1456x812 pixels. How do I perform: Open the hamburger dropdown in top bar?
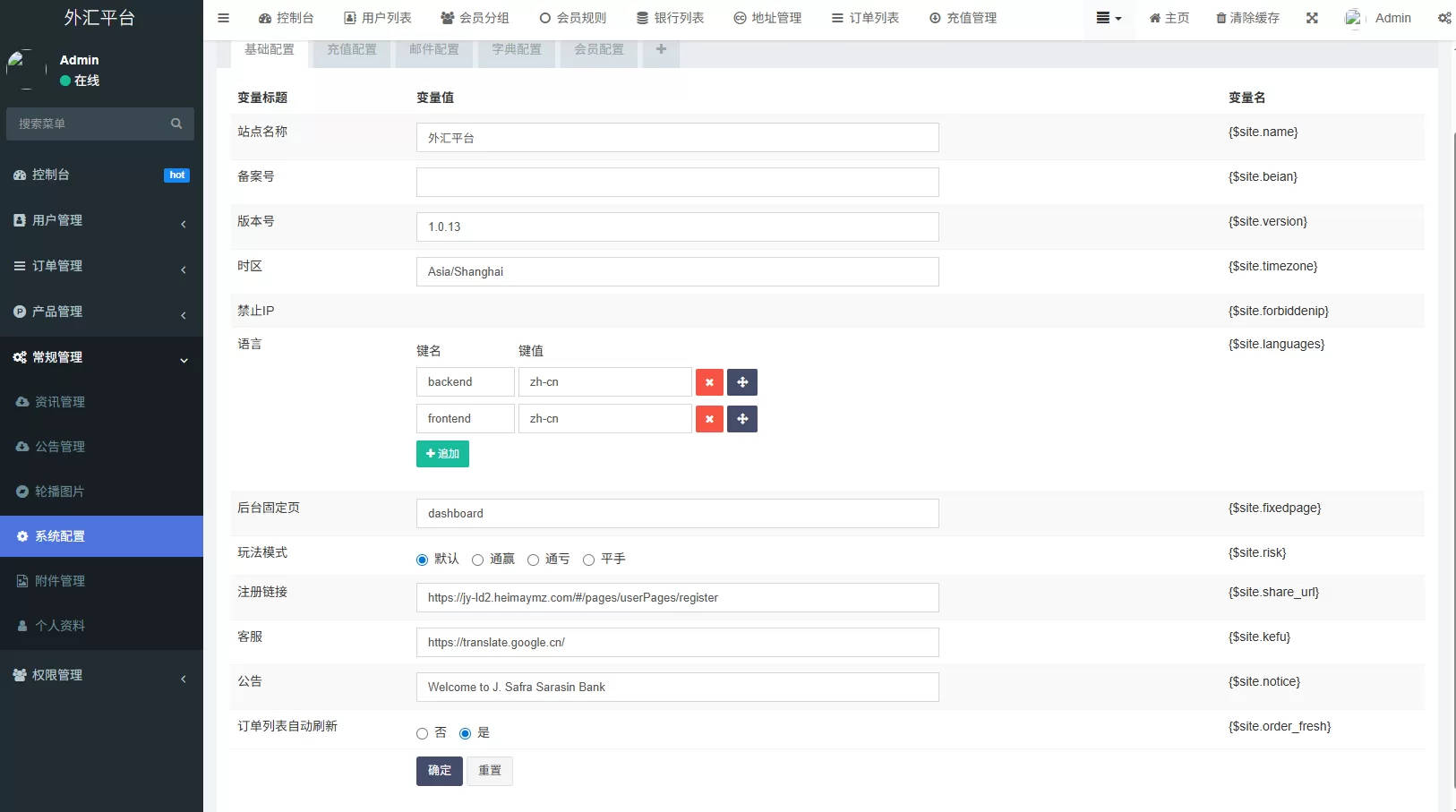1108,17
